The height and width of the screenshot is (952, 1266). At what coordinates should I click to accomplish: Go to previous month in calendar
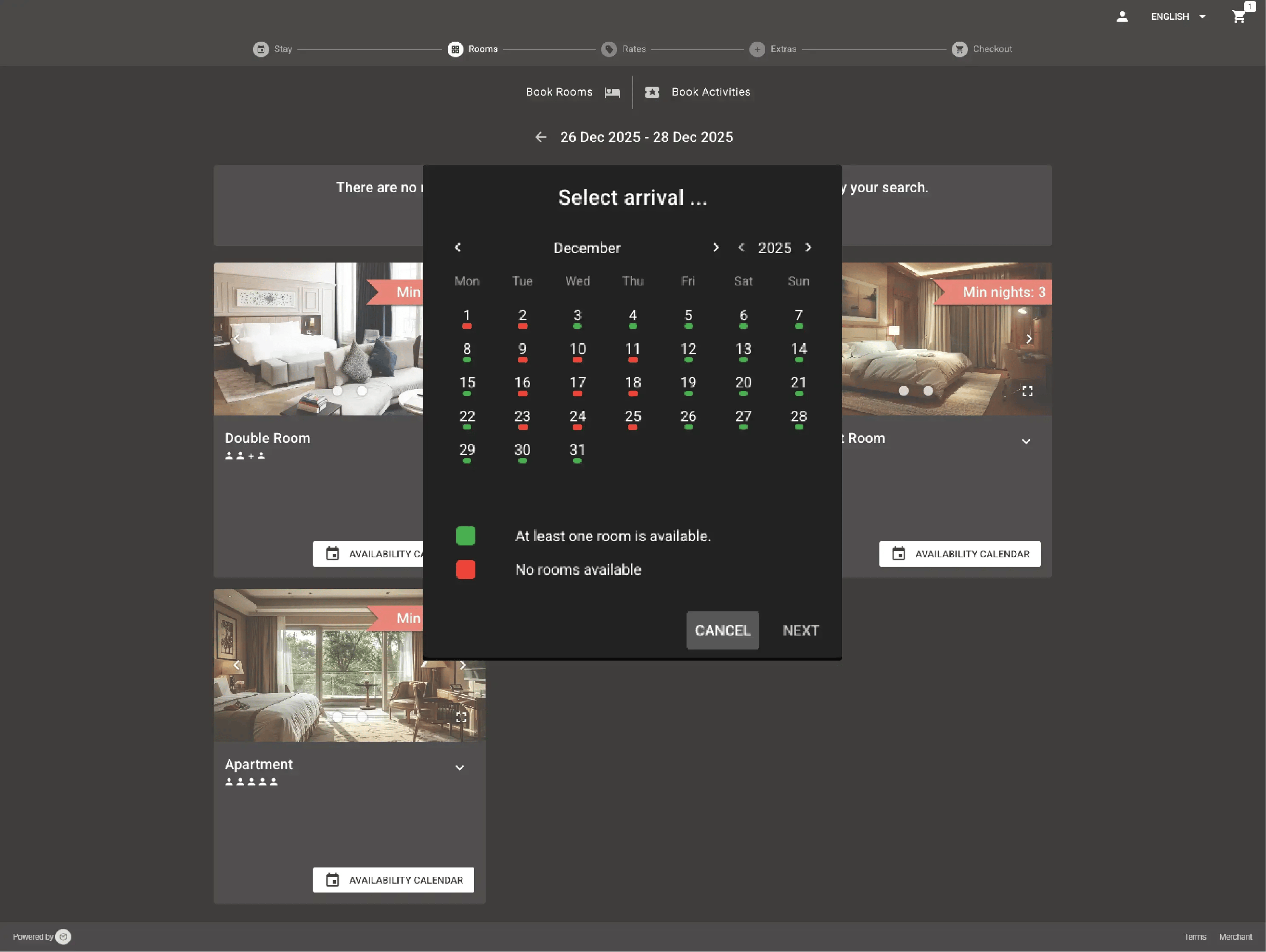(458, 247)
